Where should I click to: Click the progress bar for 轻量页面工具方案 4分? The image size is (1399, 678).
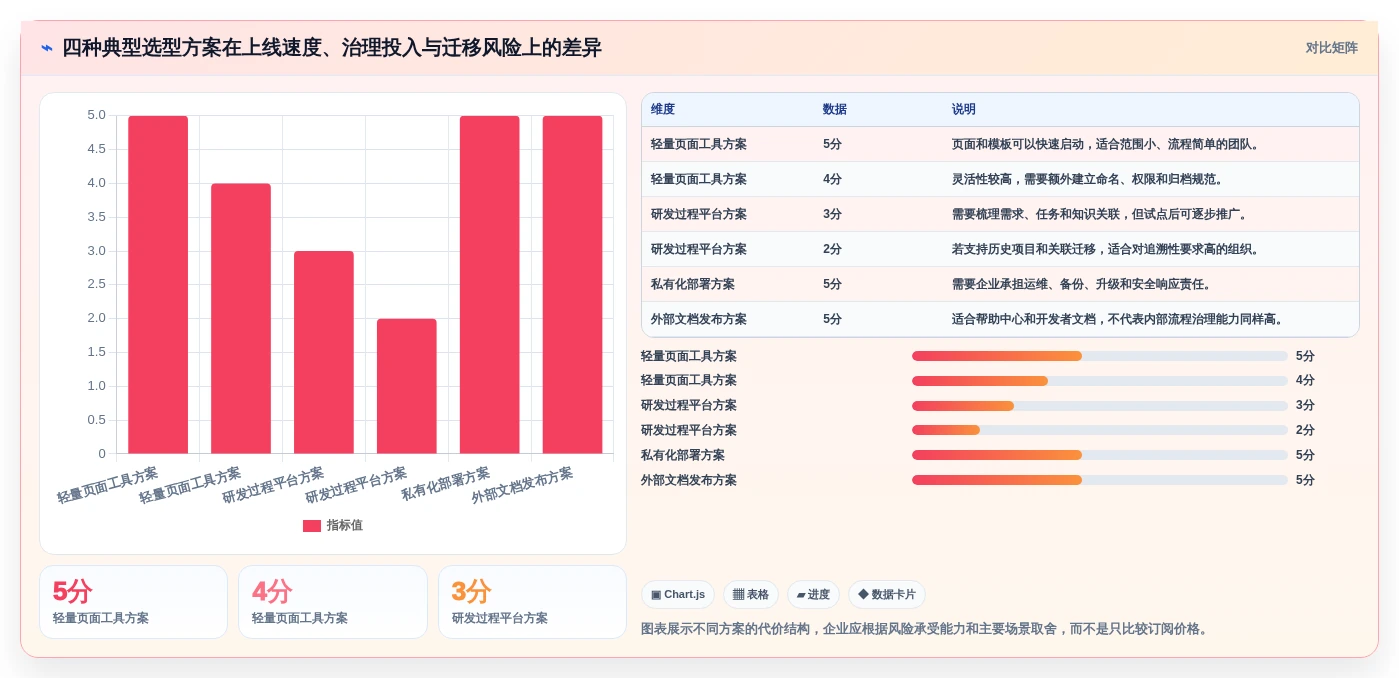pyautogui.click(x=1100, y=381)
